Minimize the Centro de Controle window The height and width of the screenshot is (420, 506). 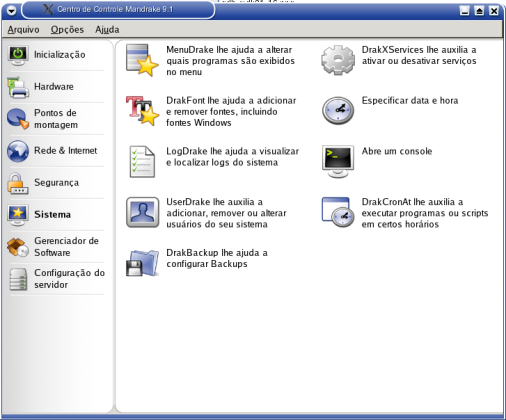pyautogui.click(x=464, y=11)
